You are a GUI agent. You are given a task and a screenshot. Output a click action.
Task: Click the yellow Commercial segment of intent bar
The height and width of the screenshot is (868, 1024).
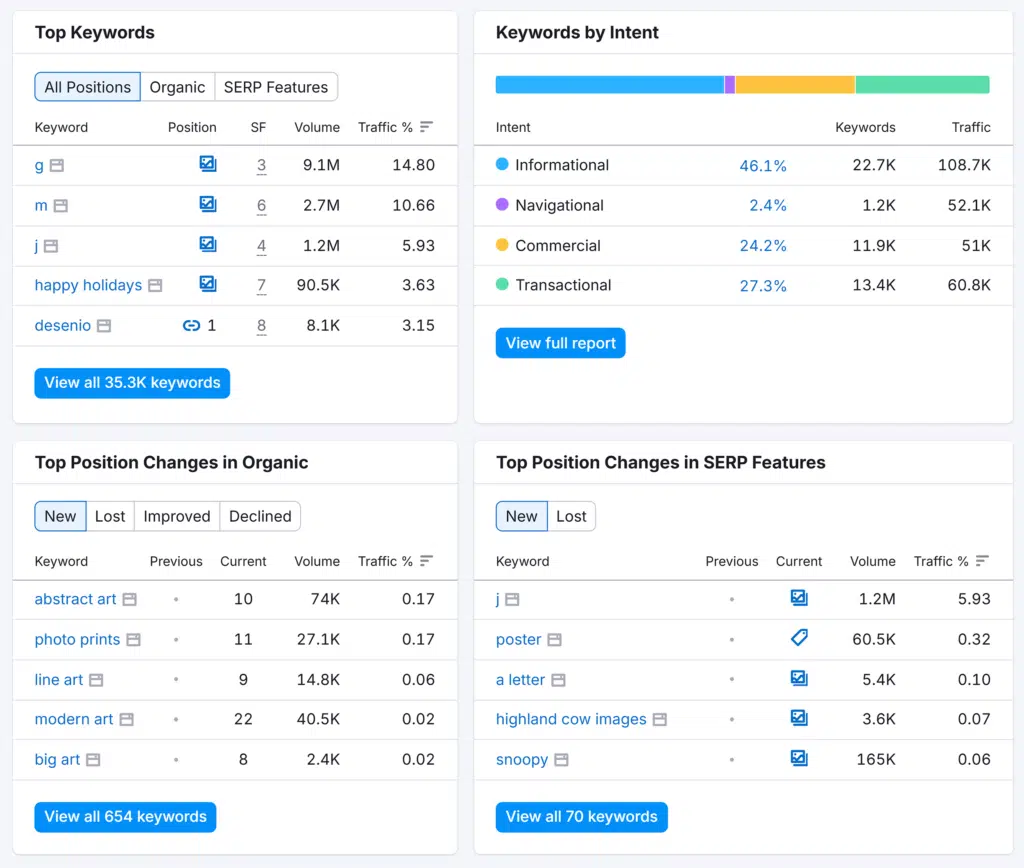(x=795, y=85)
